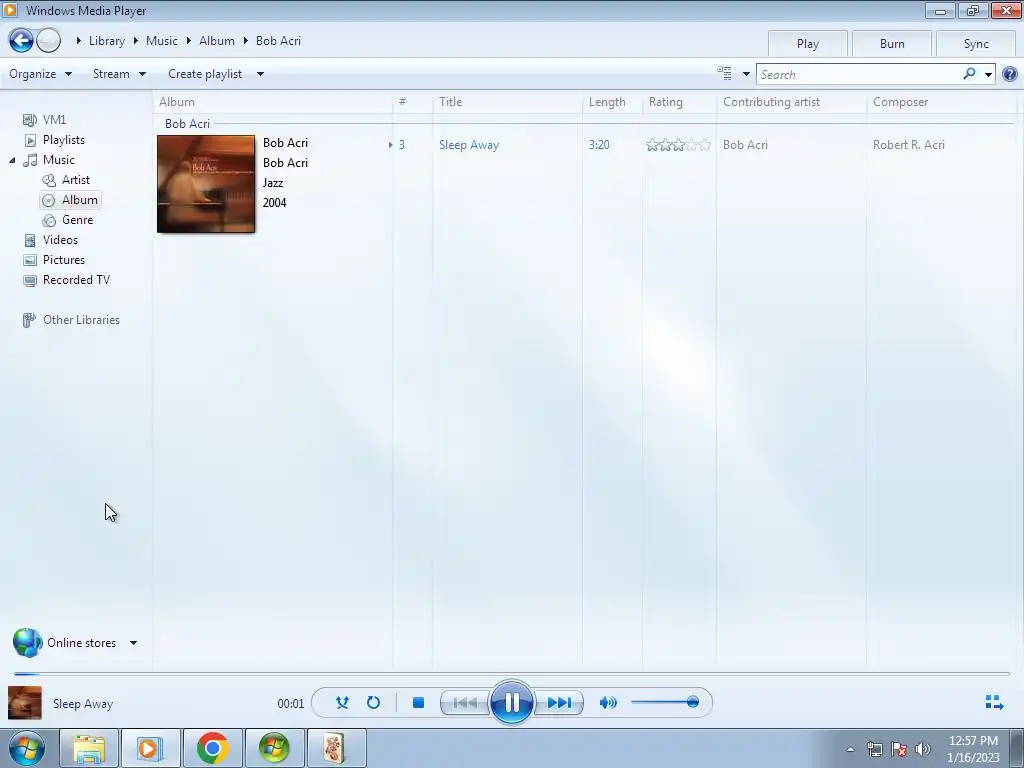Open Google Chrome from taskbar
Viewport: 1024px width, 768px height.
click(212, 748)
